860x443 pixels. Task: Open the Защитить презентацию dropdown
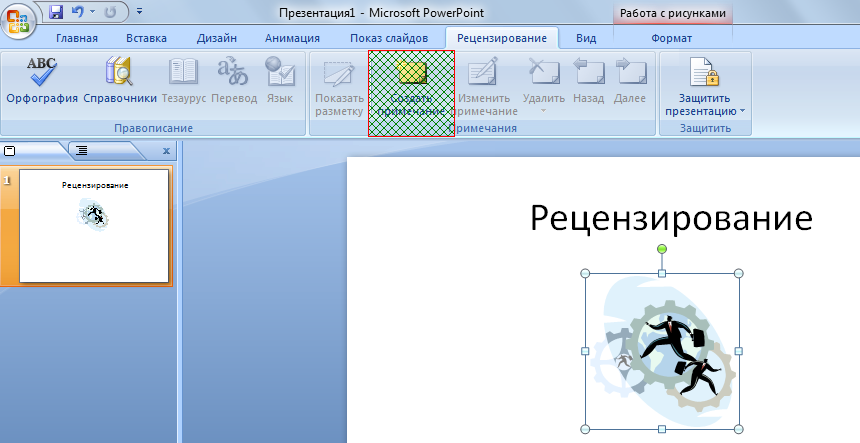(705, 87)
